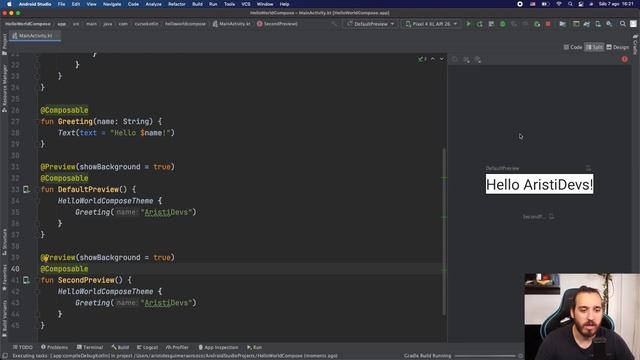Open the Build tool window at bottom

pyautogui.click(x=120, y=347)
